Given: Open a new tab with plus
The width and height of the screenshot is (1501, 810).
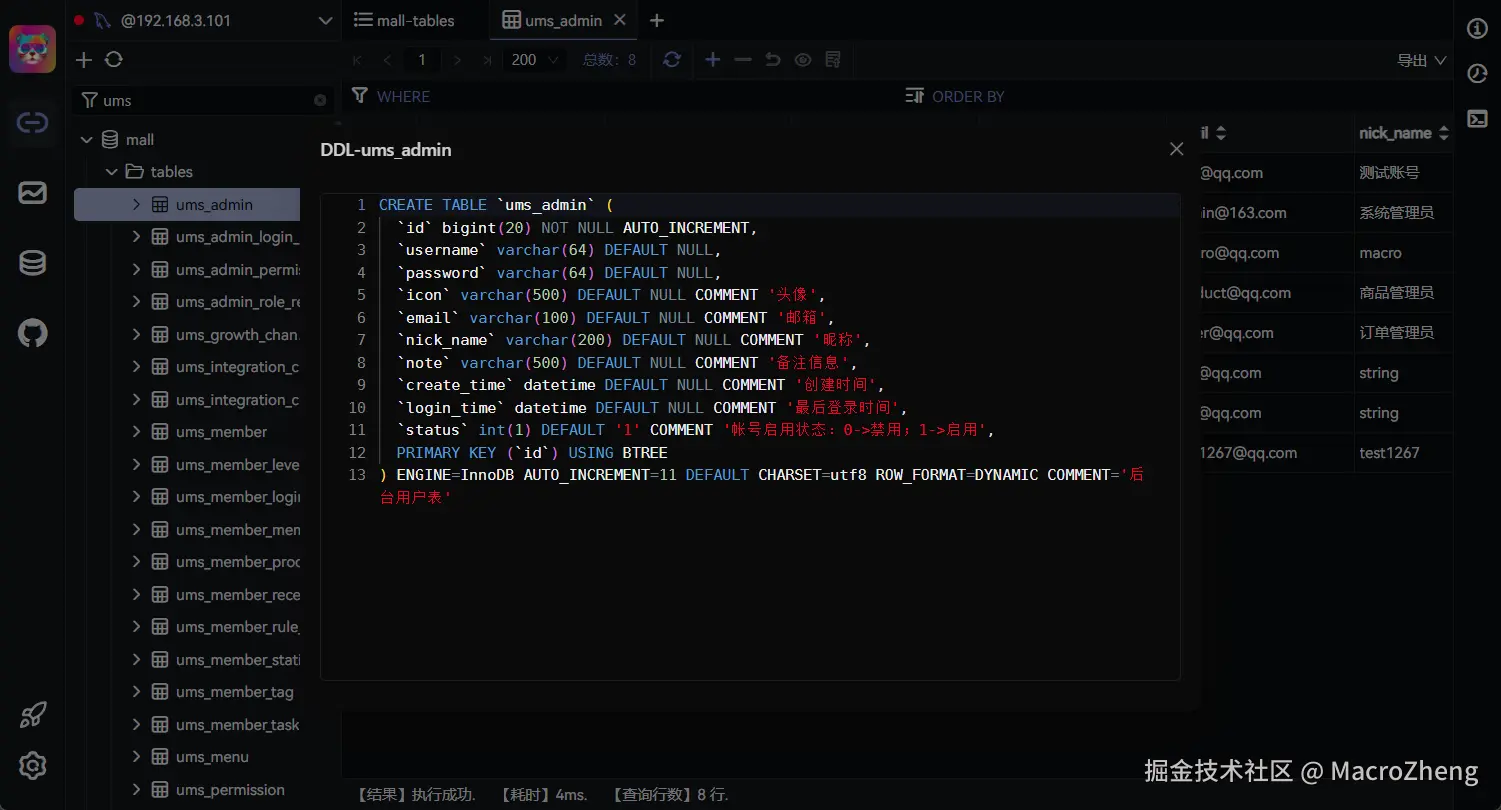Looking at the screenshot, I should (657, 20).
